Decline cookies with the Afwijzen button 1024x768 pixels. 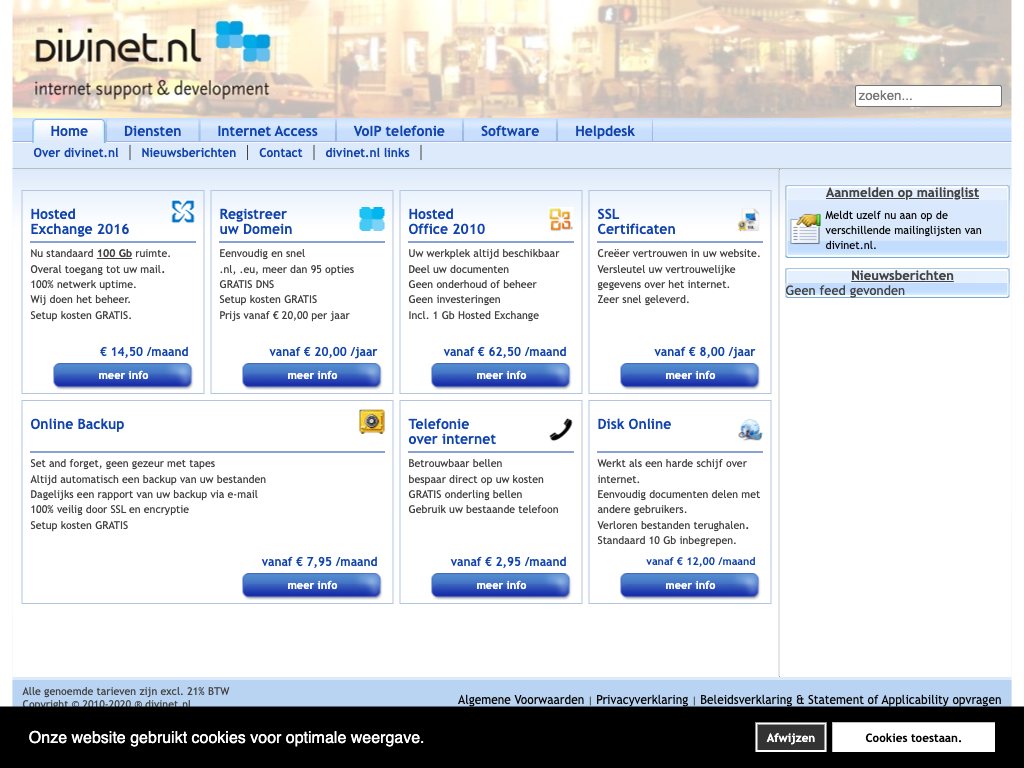pyautogui.click(x=790, y=738)
